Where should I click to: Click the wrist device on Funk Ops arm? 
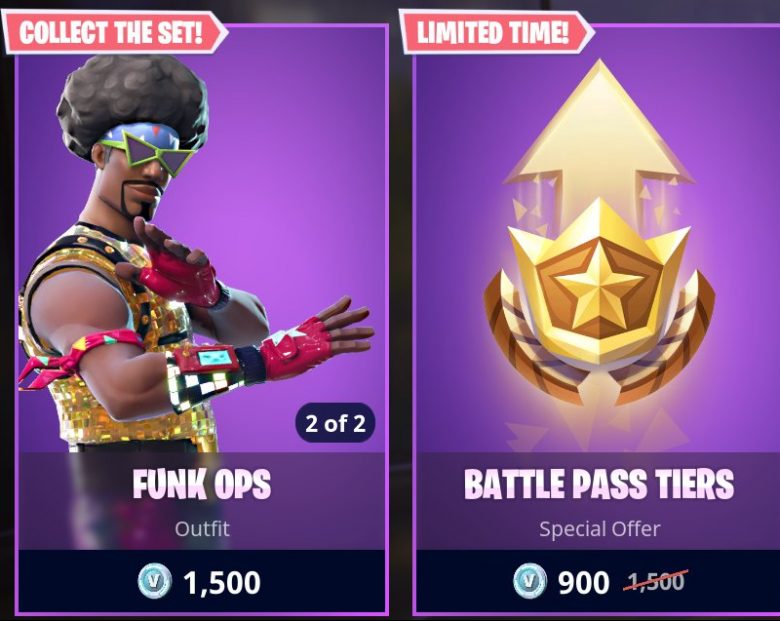pyautogui.click(x=207, y=359)
